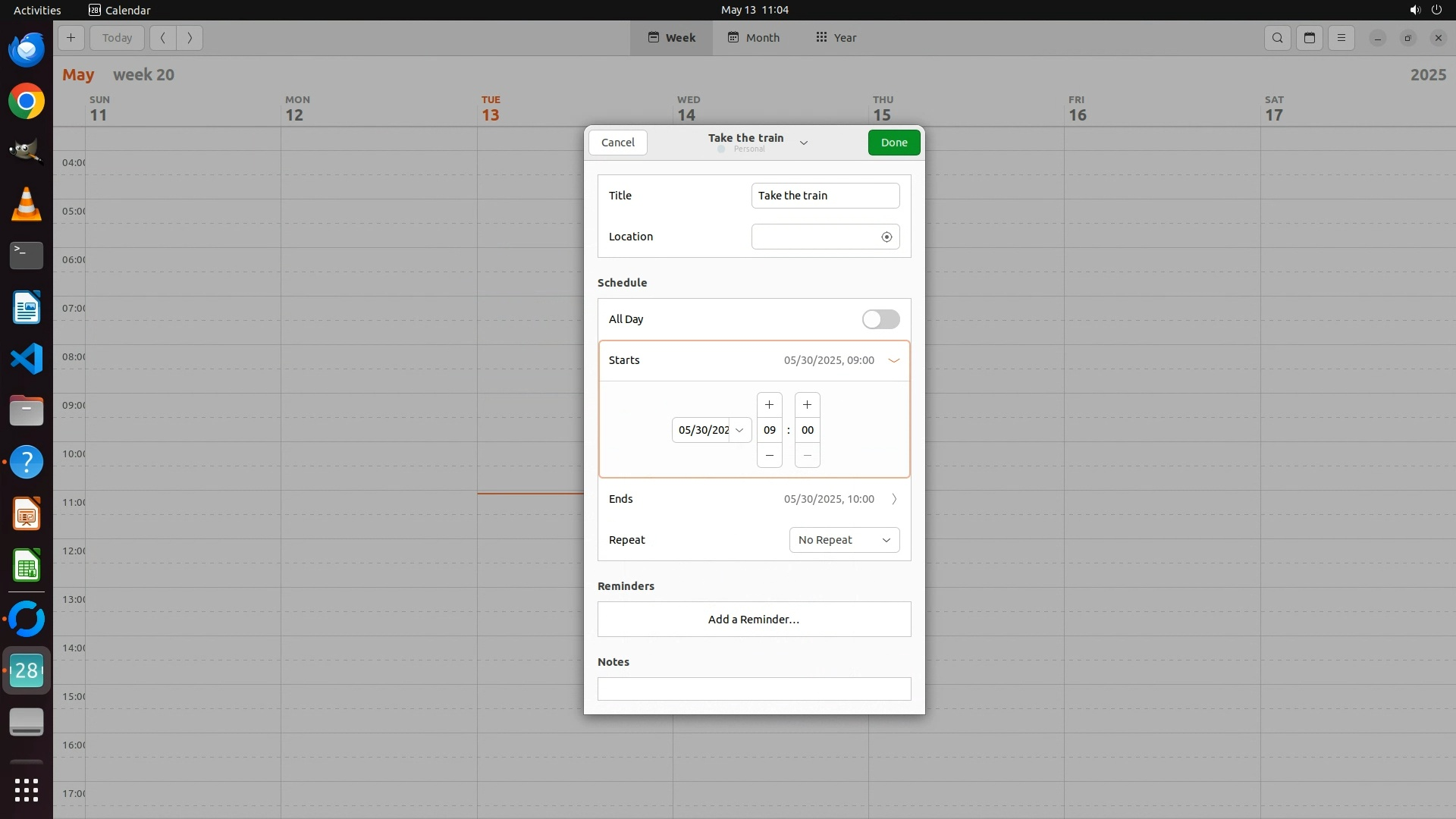The width and height of the screenshot is (1456, 819).
Task: Open the Repeat dropdown set to No Repeat
Action: [844, 540]
